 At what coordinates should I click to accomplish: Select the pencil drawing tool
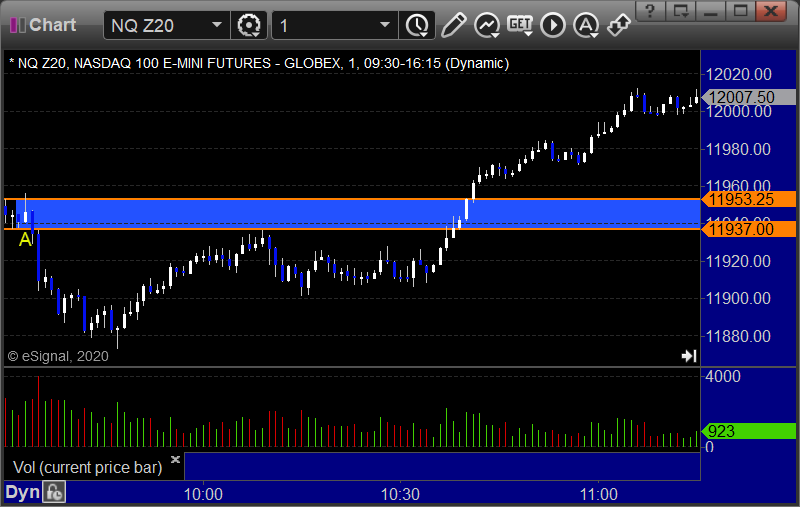pyautogui.click(x=453, y=24)
